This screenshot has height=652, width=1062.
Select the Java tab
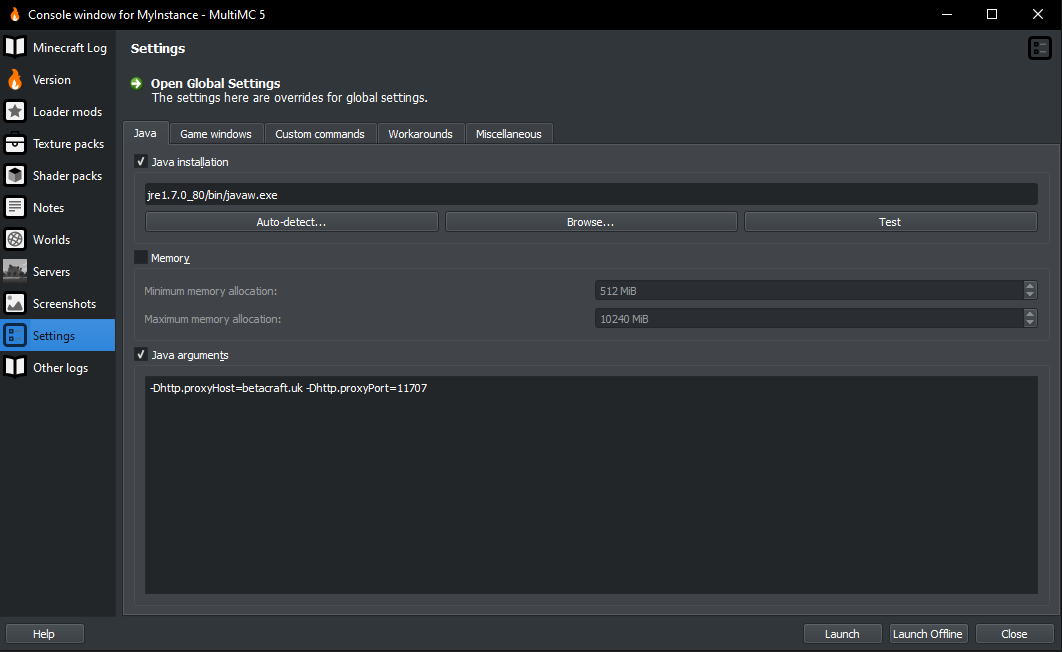[145, 133]
